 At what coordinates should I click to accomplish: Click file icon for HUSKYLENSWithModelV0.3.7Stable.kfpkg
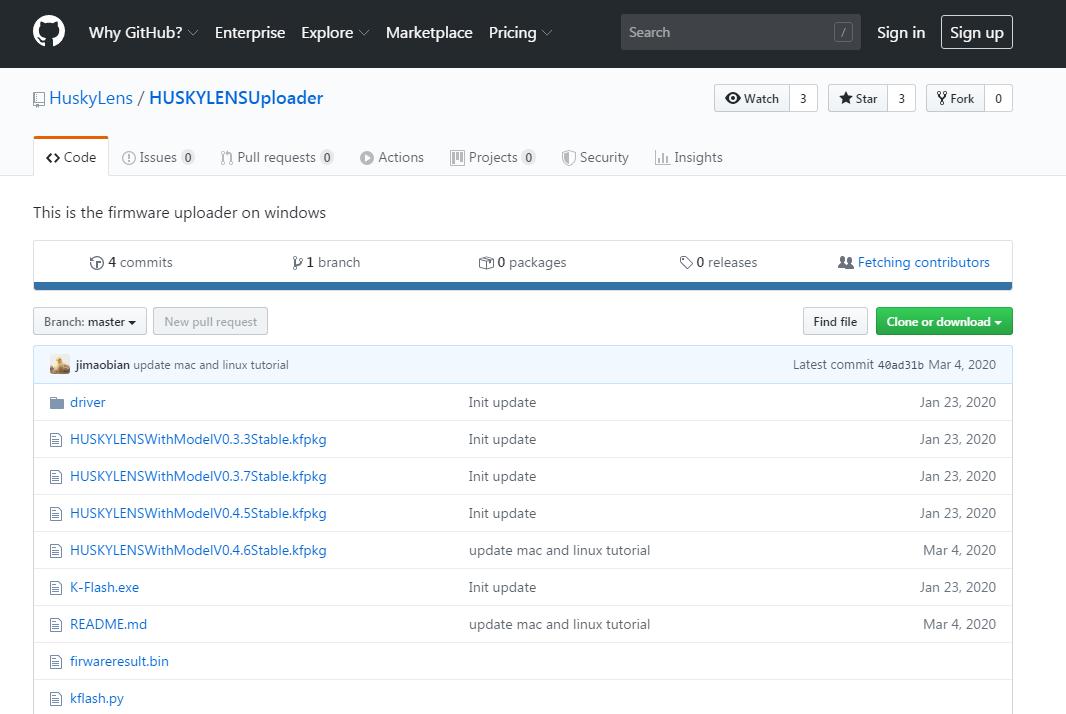56,477
